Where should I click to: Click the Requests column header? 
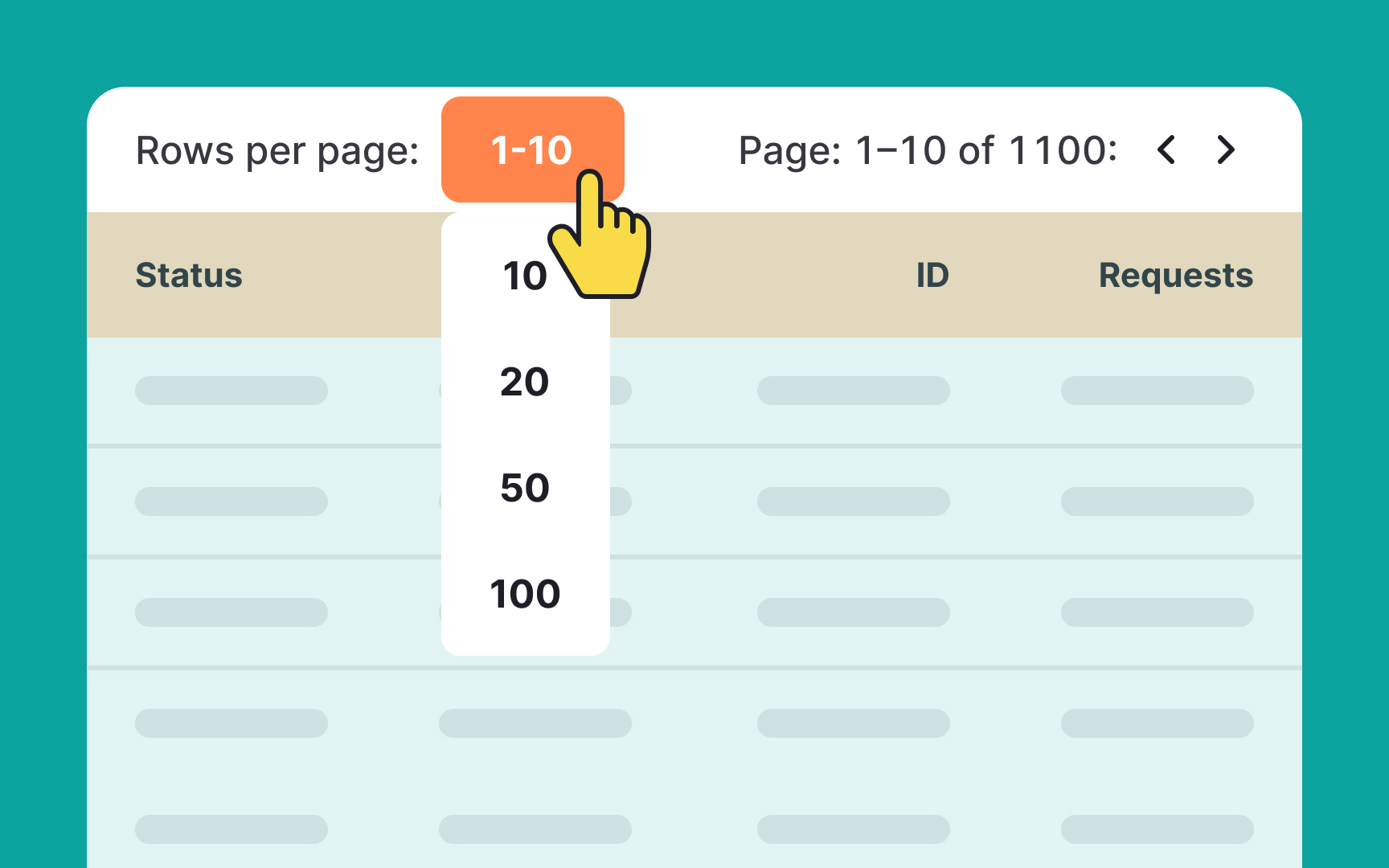coord(1175,275)
